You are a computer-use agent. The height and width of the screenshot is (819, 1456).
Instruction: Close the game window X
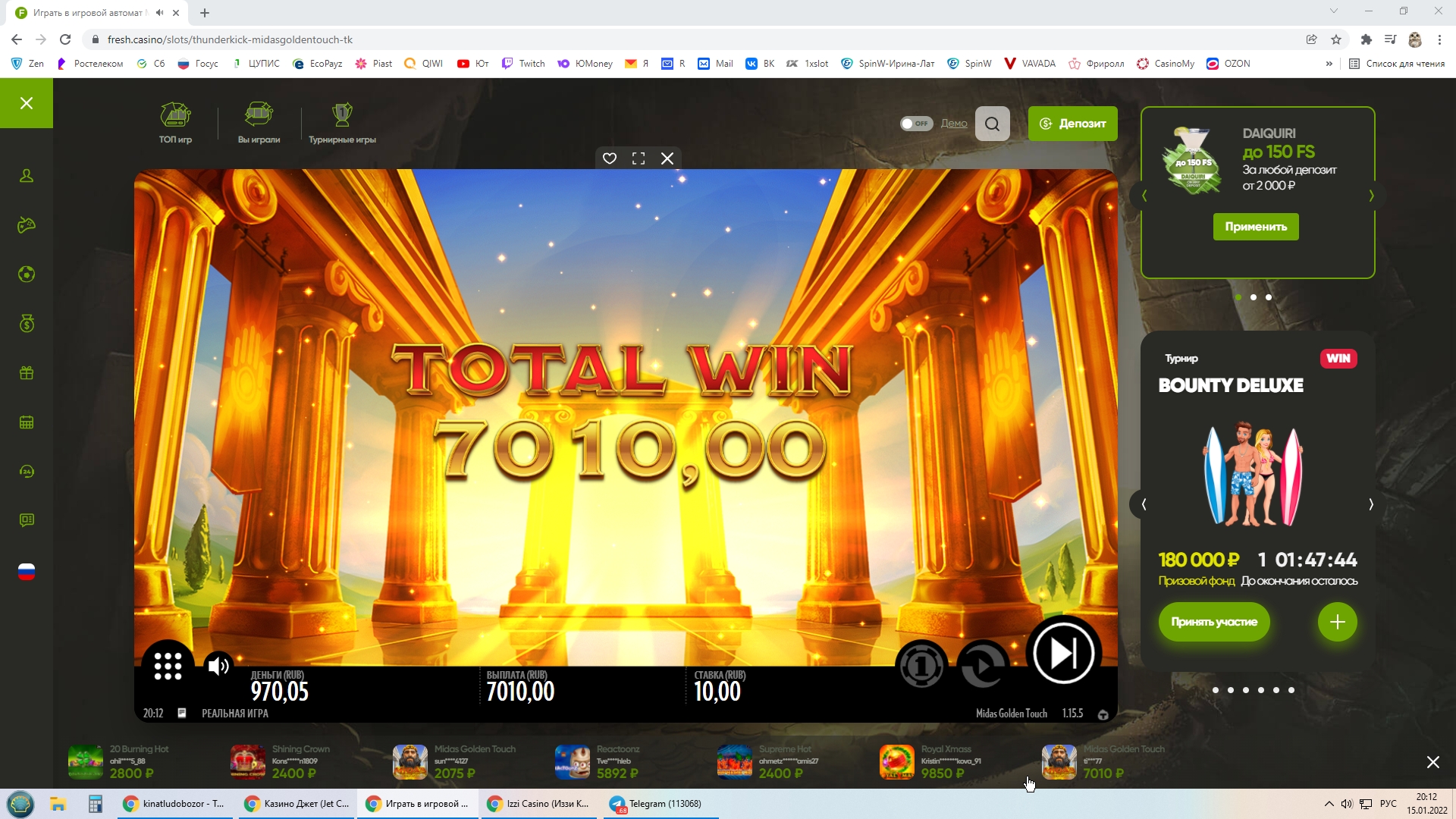point(667,158)
